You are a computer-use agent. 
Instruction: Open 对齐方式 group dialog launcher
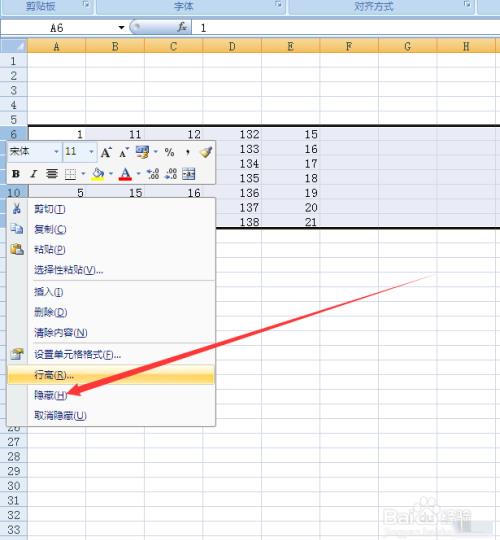tap(467, 4)
